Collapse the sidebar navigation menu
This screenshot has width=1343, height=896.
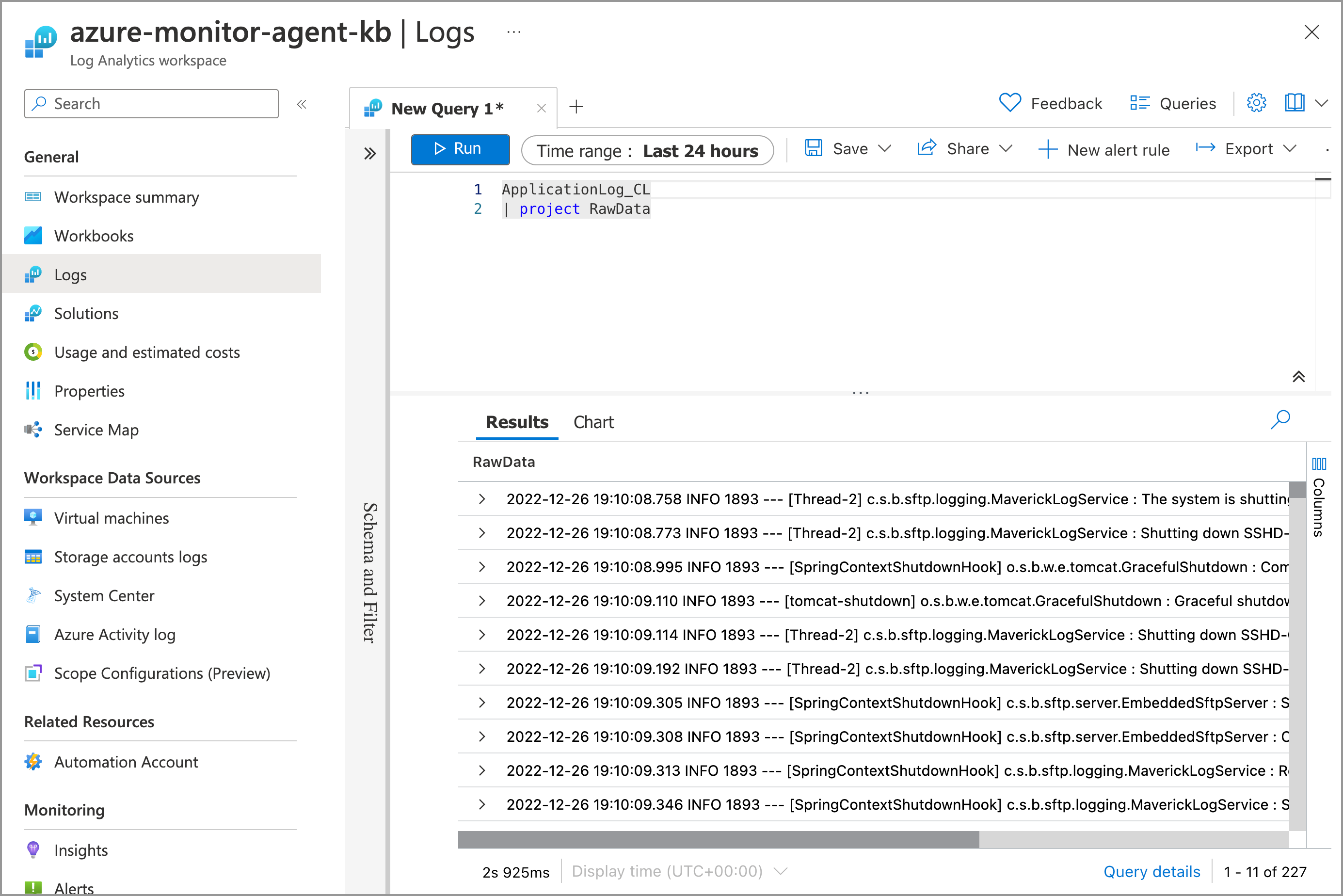pos(302,104)
